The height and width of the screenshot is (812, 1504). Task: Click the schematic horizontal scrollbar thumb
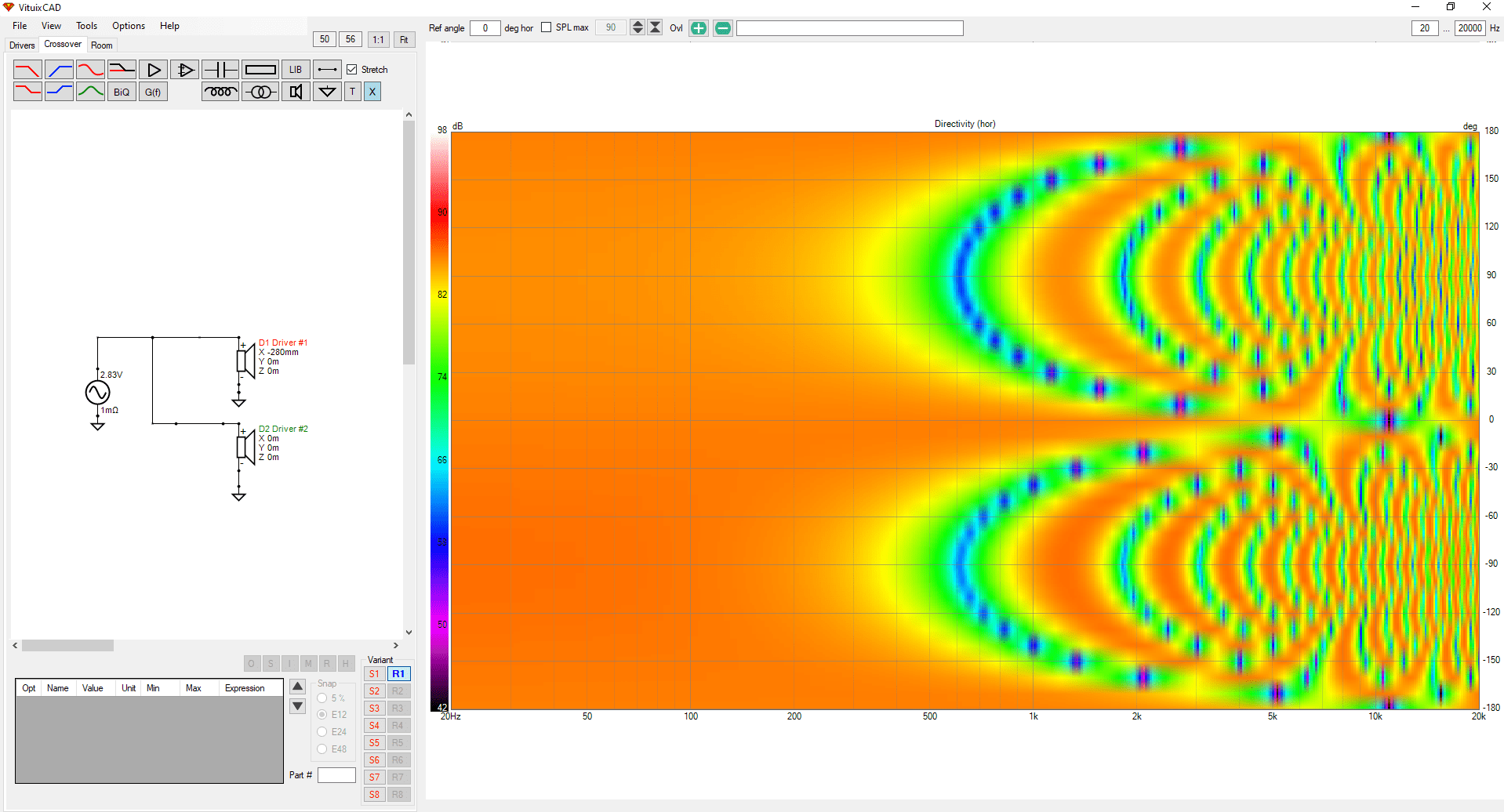(67, 646)
